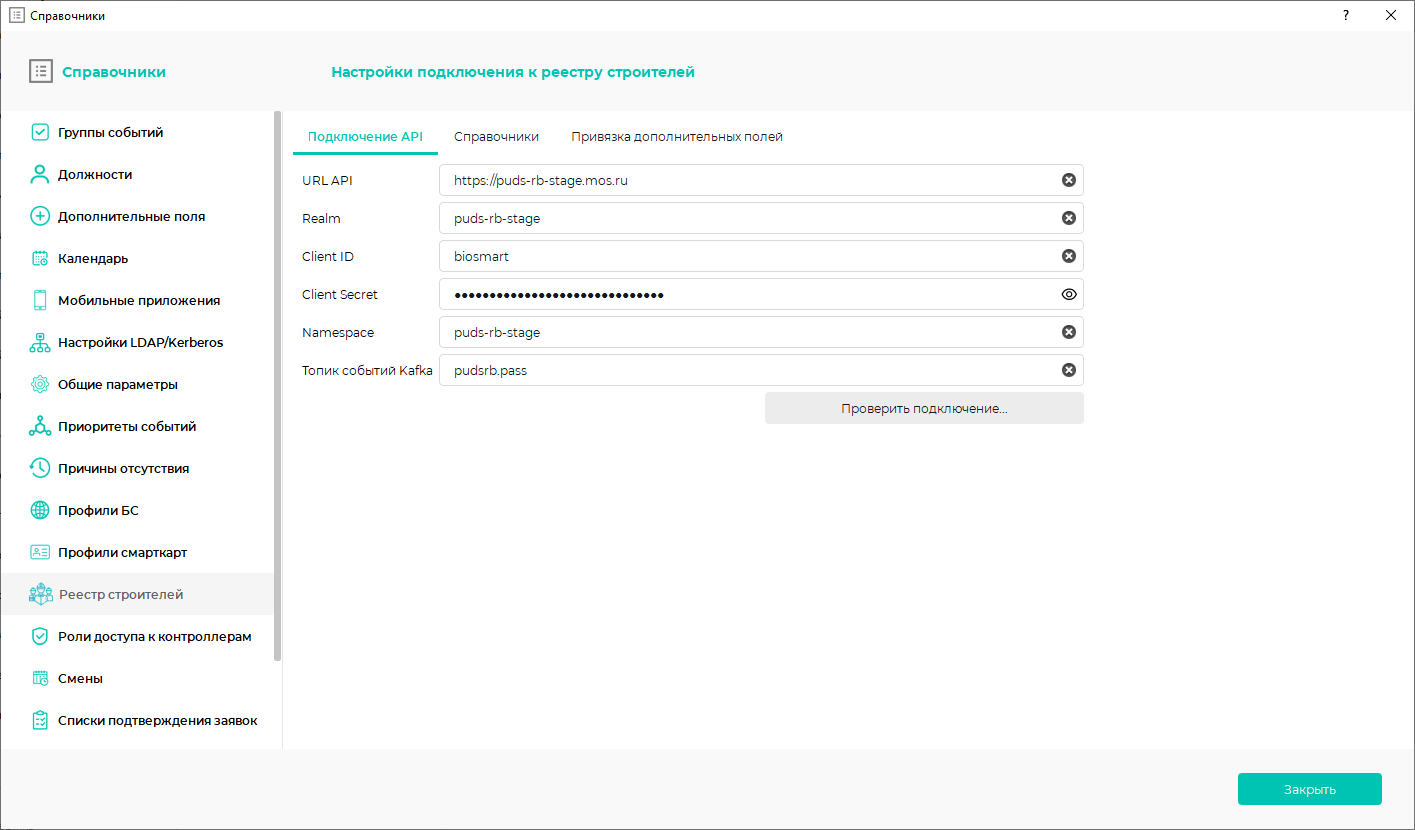This screenshot has width=1415, height=830.
Task: Show the Client Secret with the eye icon
Action: pos(1068,294)
